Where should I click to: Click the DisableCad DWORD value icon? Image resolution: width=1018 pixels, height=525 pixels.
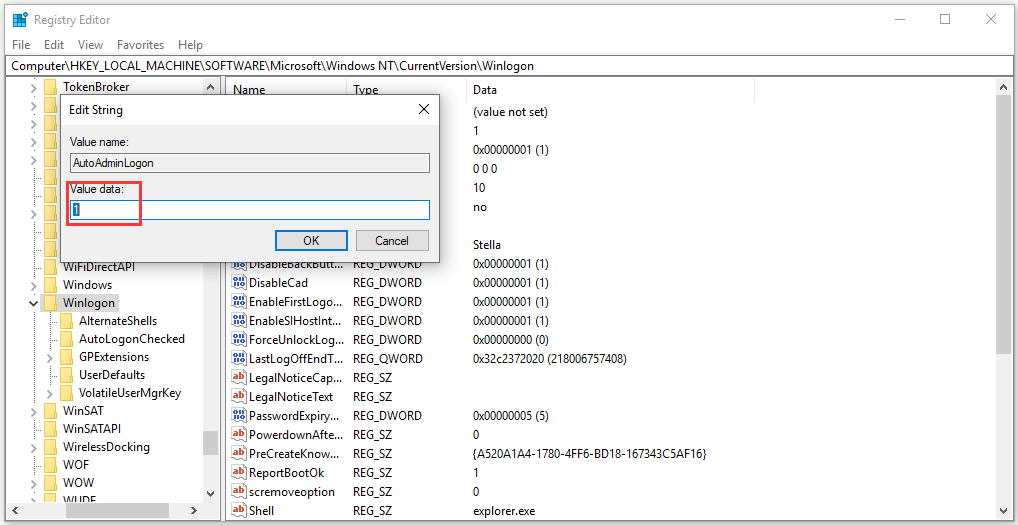point(239,283)
